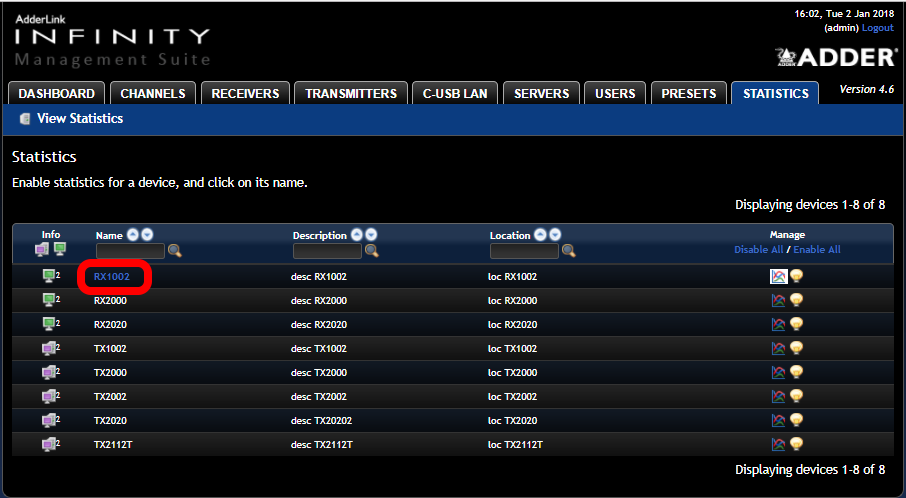Click the statistics chart icon for RX2020
This screenshot has width=906, height=498.
coord(778,324)
